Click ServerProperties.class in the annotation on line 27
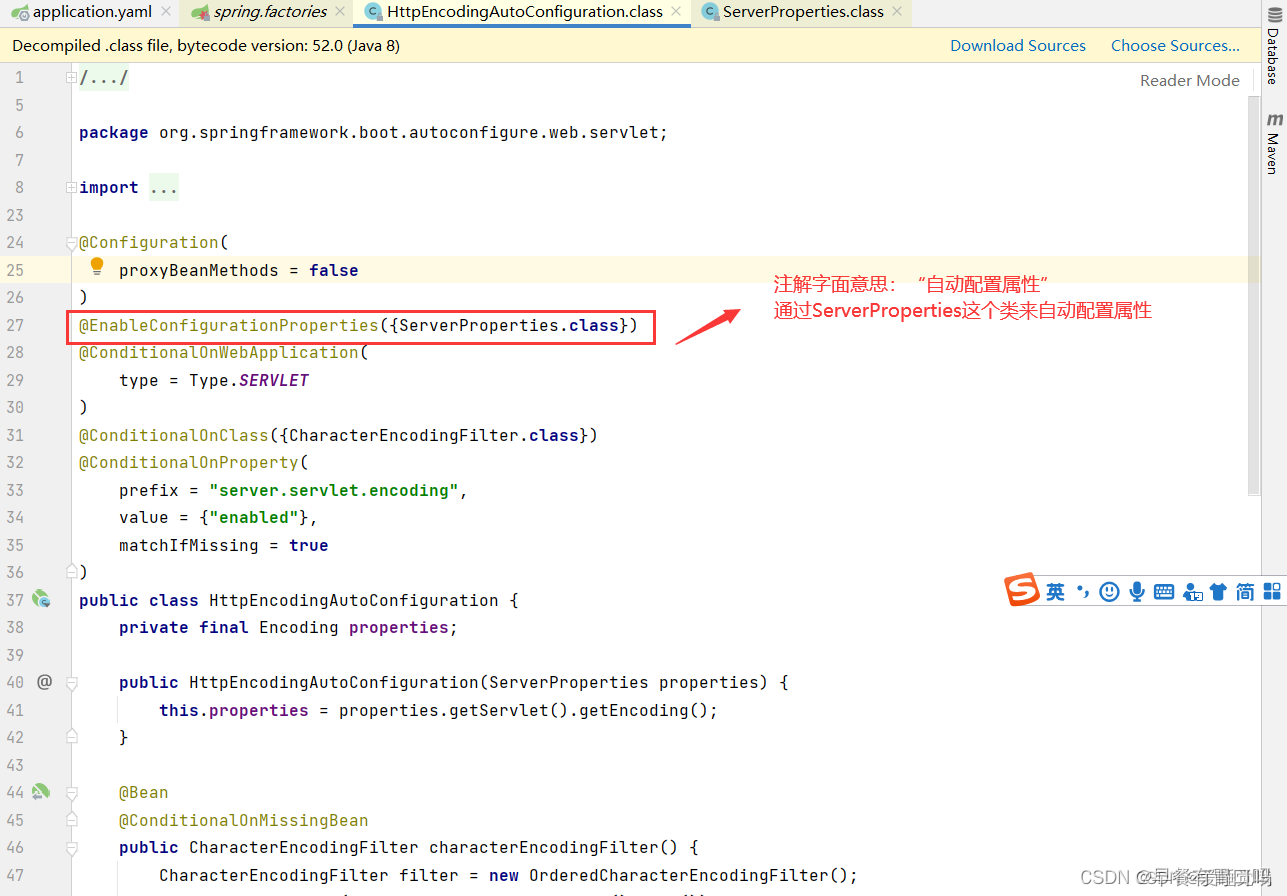The height and width of the screenshot is (896, 1287). point(508,325)
